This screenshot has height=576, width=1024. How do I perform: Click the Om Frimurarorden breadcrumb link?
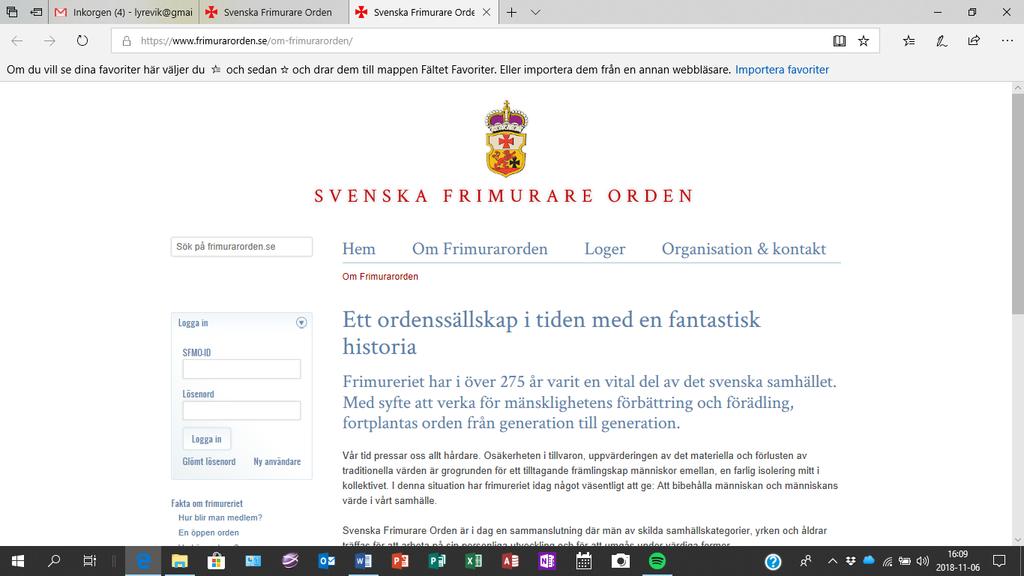click(380, 276)
